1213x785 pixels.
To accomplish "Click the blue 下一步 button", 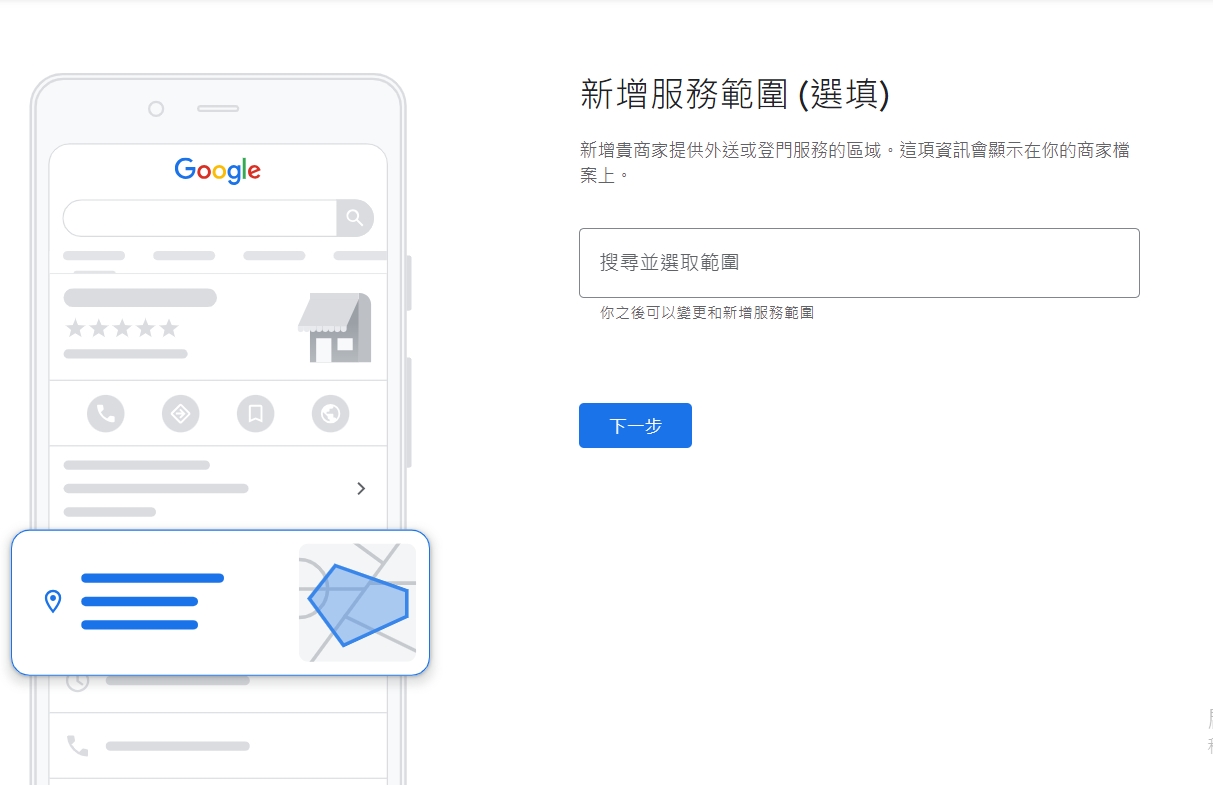I will [635, 426].
